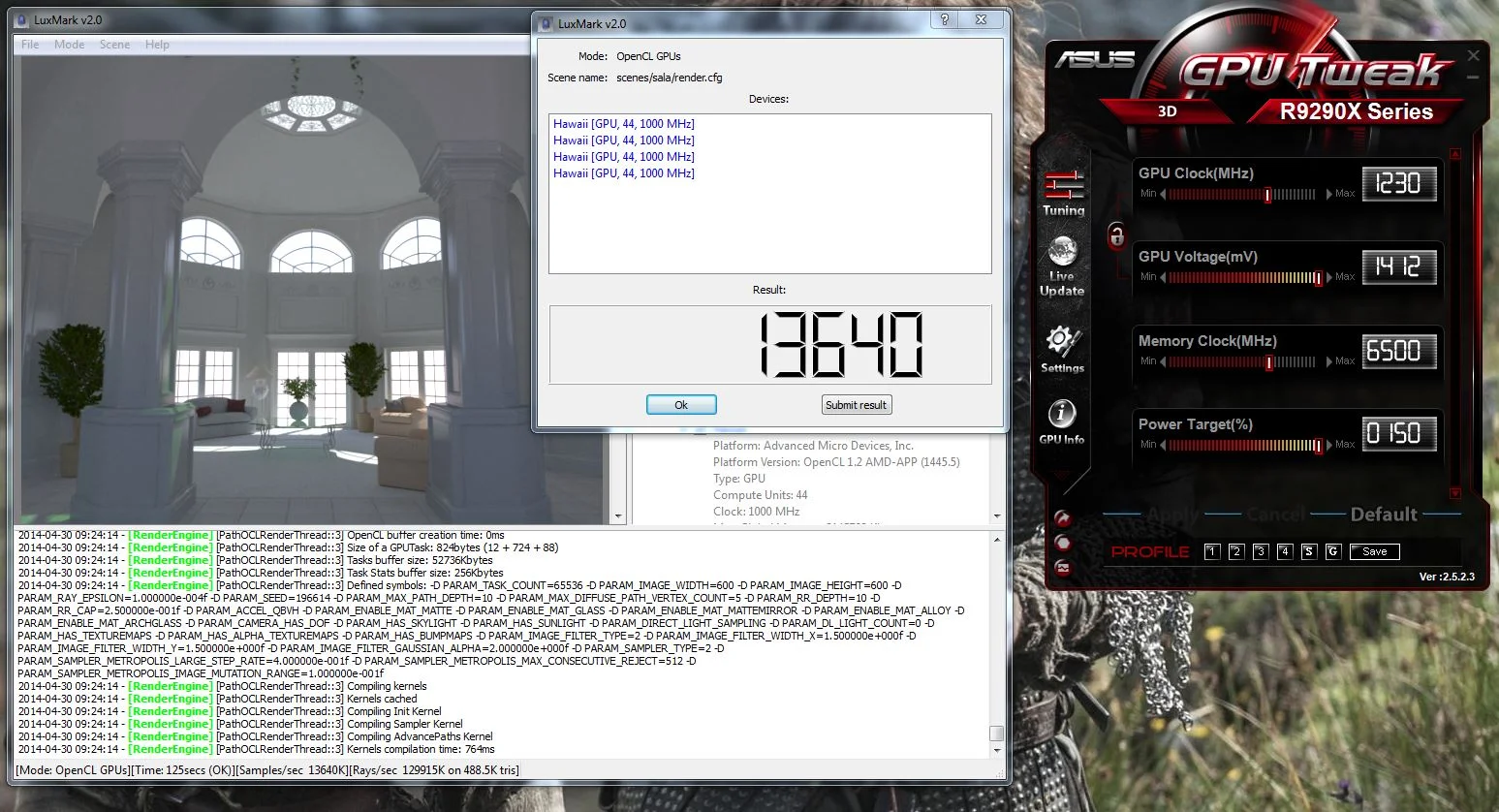
Task: Click the red arrow icon above the monitor icon
Action: pyautogui.click(x=1063, y=518)
